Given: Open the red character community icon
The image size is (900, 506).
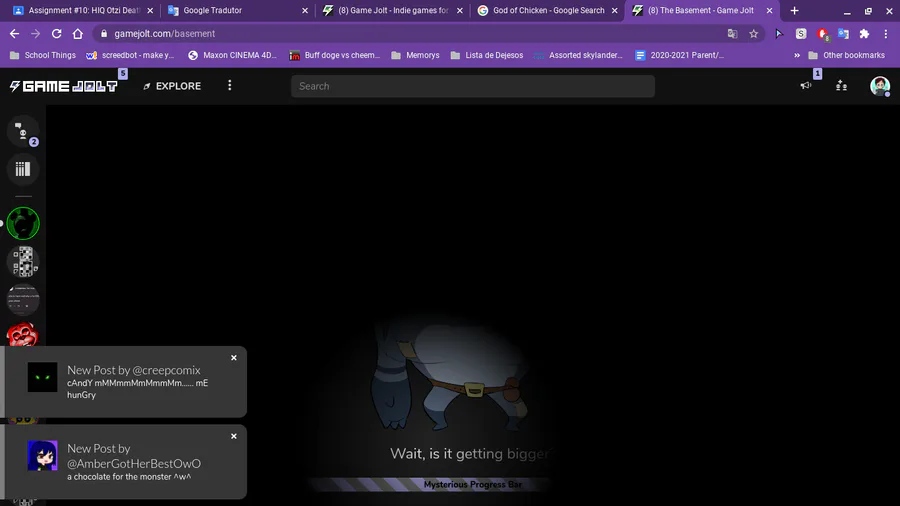Looking at the screenshot, I should (23, 334).
